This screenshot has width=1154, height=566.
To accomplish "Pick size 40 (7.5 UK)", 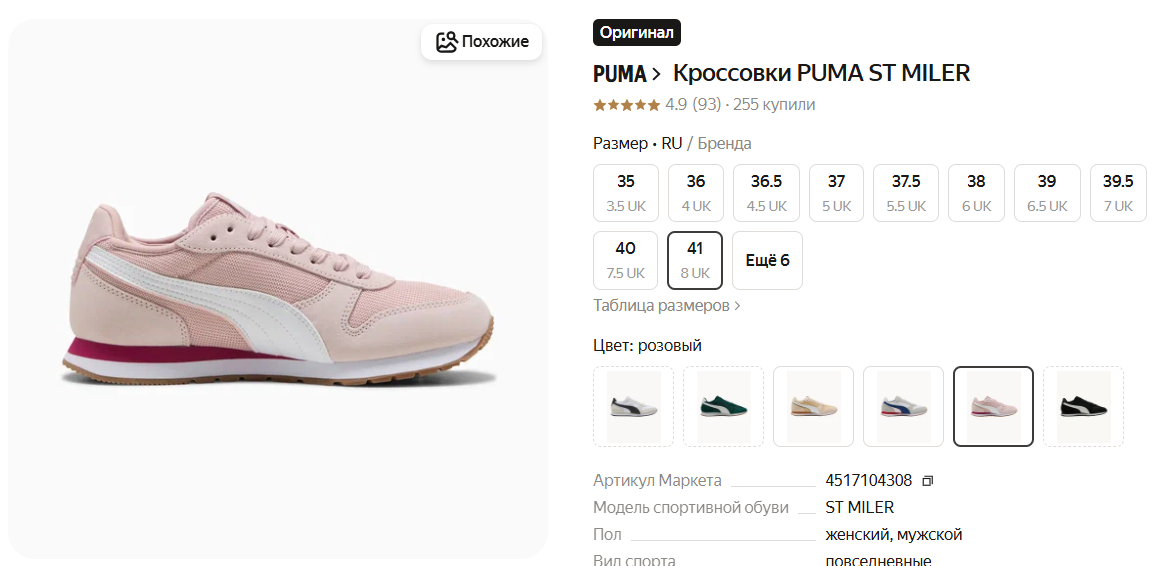I will pos(626,260).
